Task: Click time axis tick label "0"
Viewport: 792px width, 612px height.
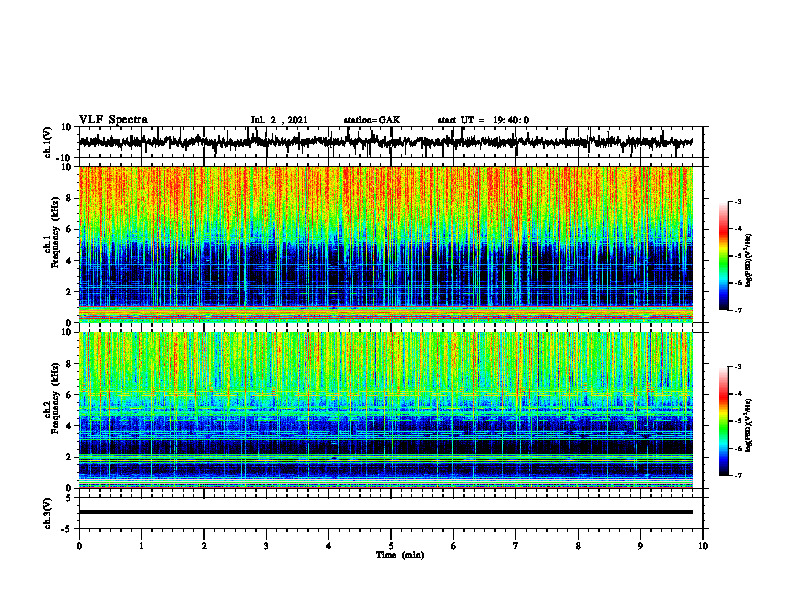Action: point(79,546)
